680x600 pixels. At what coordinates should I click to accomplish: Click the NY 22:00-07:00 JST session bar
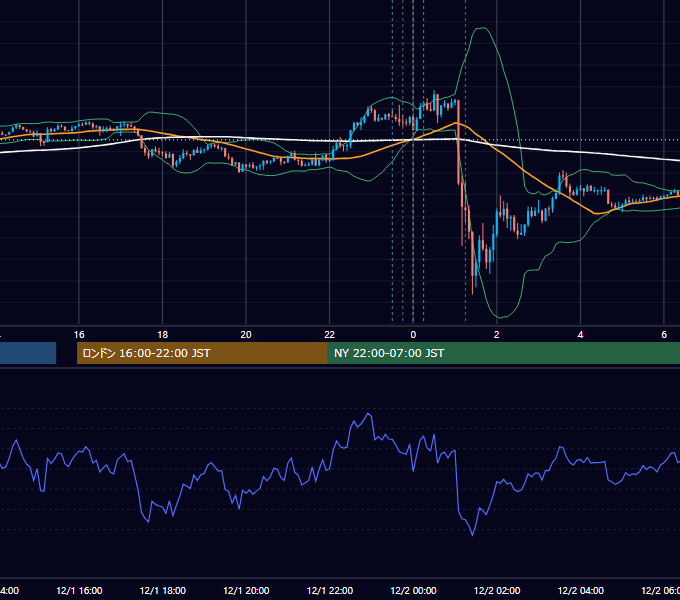pos(503,353)
